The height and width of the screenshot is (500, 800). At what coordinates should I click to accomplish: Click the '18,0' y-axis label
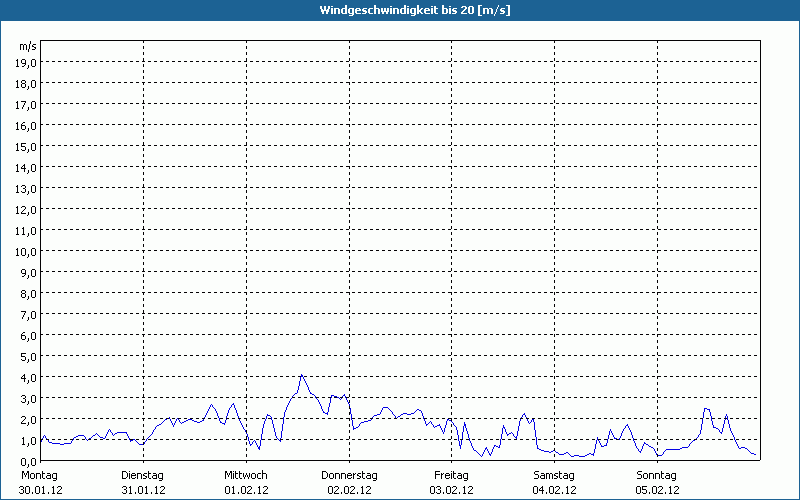point(26,84)
